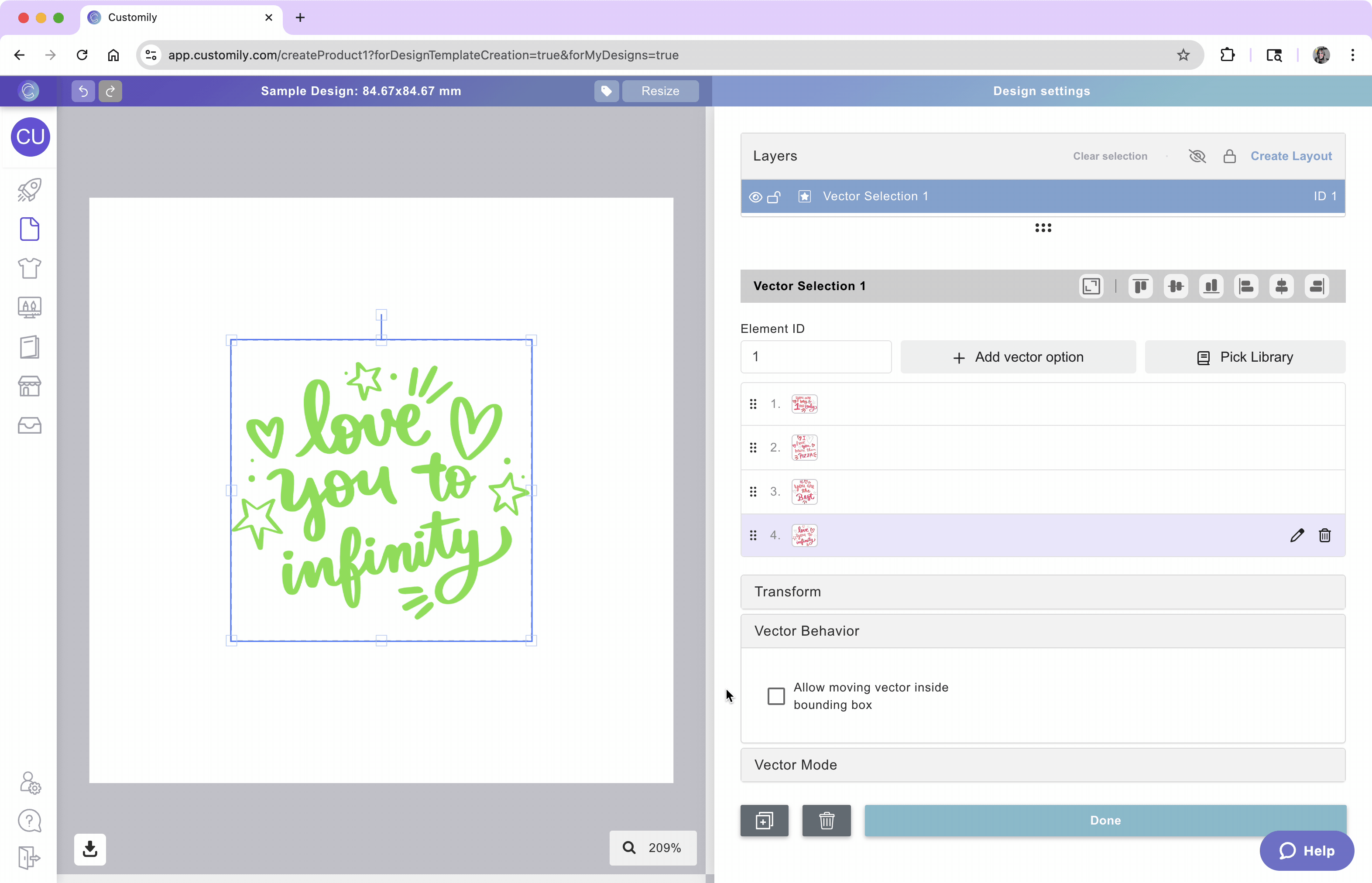The width and height of the screenshot is (1372, 883).
Task: Download the design using the download icon
Action: point(90,849)
